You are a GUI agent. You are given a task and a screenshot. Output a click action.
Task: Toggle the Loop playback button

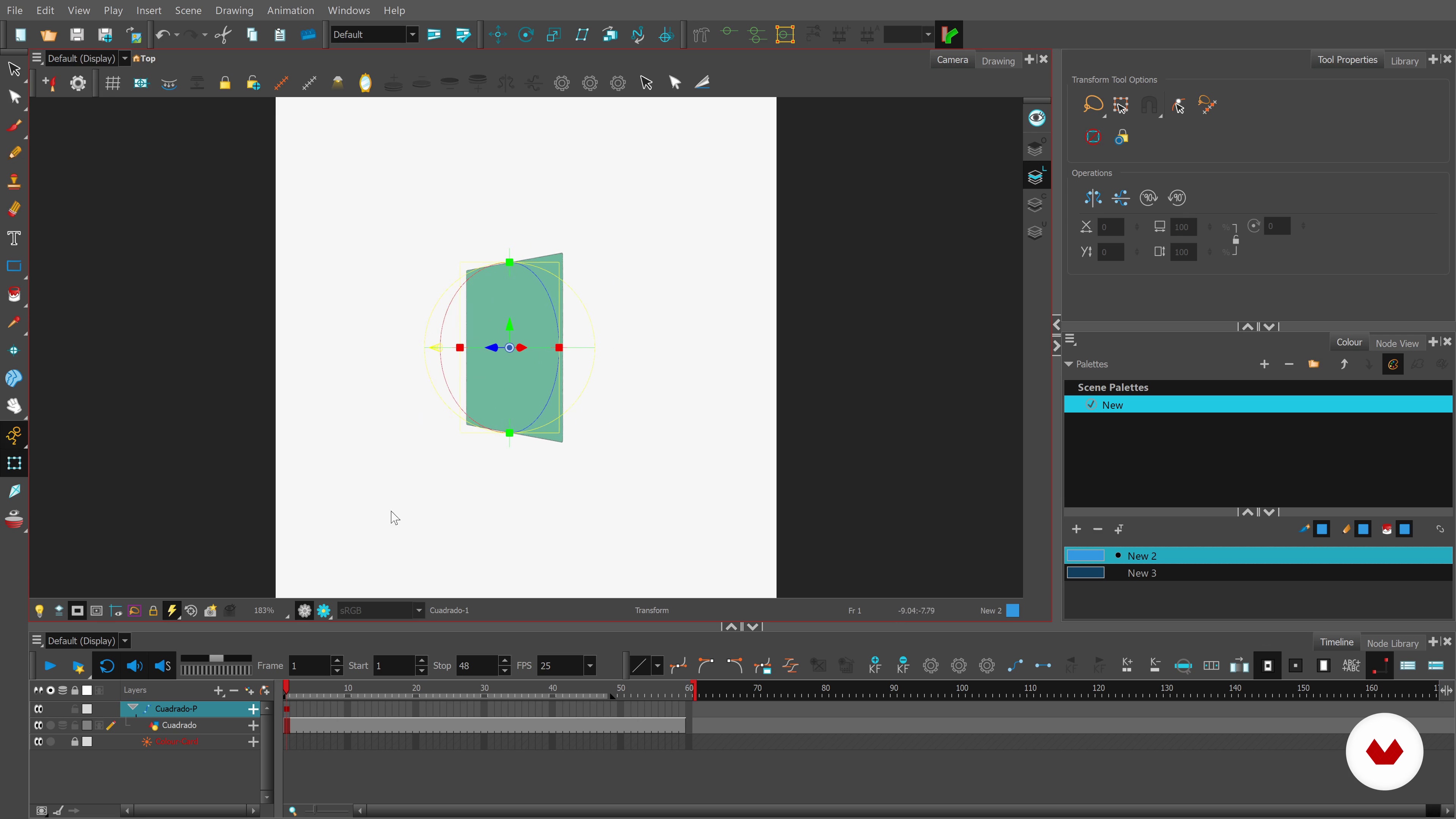[x=107, y=666]
